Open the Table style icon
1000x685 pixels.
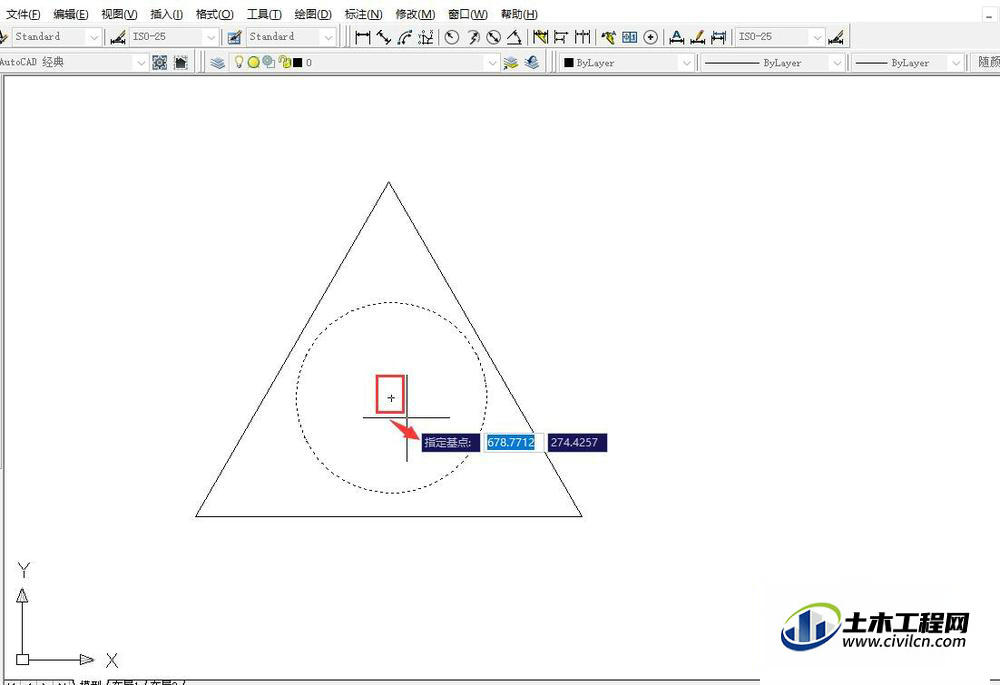(235, 37)
